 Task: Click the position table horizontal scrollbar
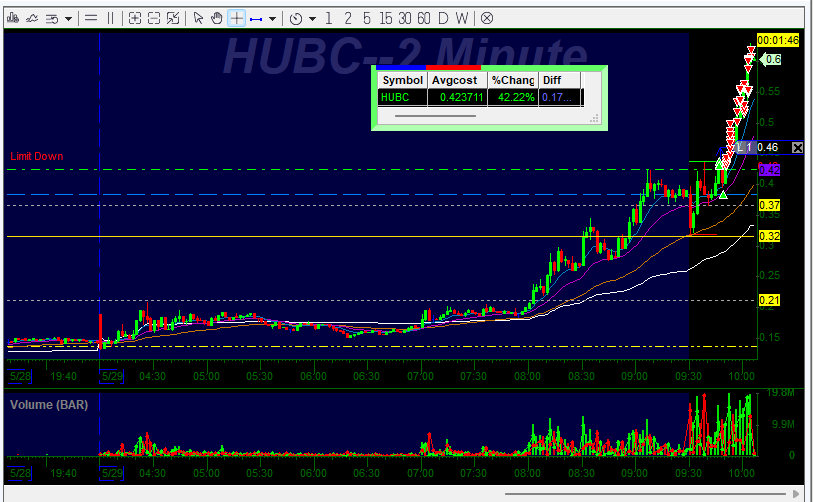[x=435, y=116]
